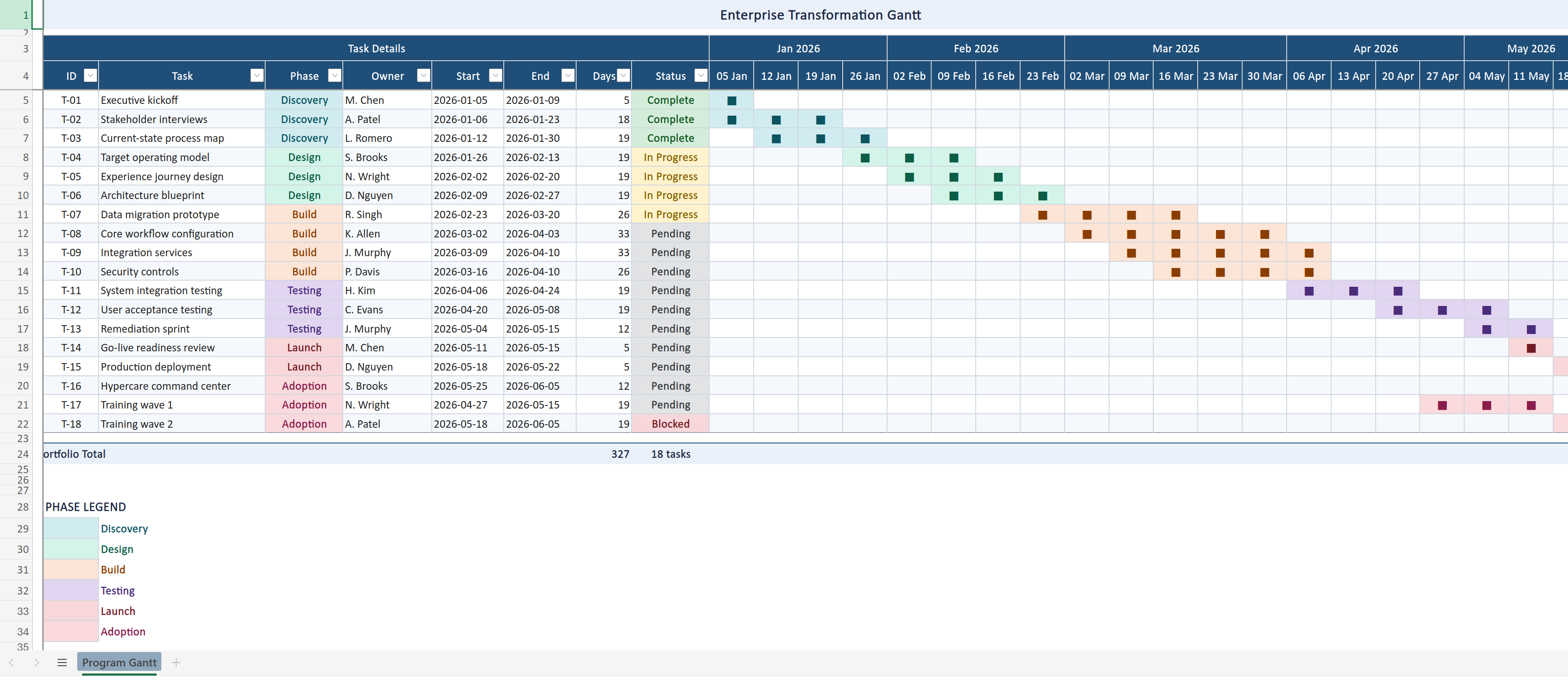Select the Testing legend color swatch
The height and width of the screenshot is (680, 1568).
tap(71, 591)
